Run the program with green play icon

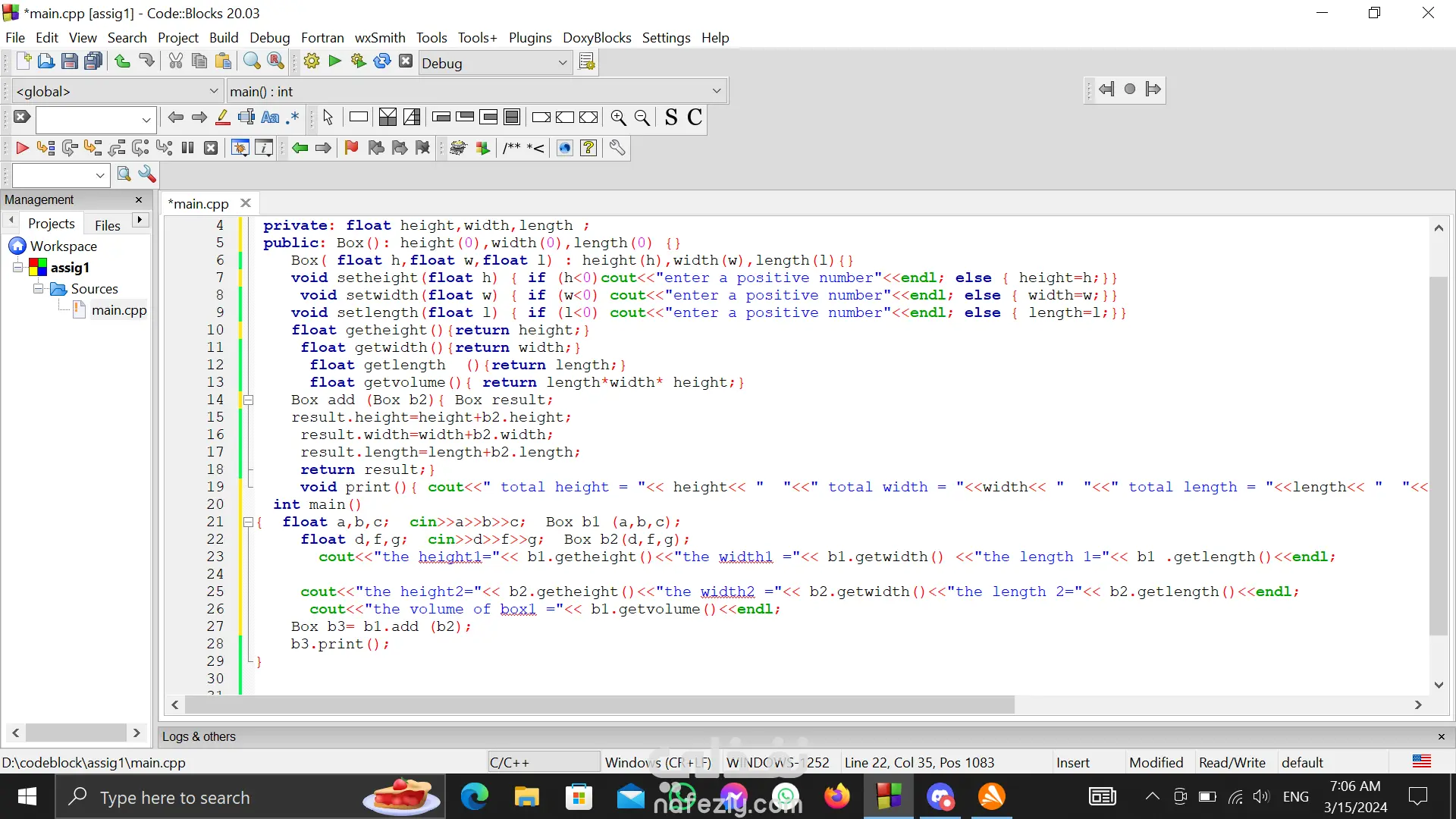pyautogui.click(x=334, y=62)
